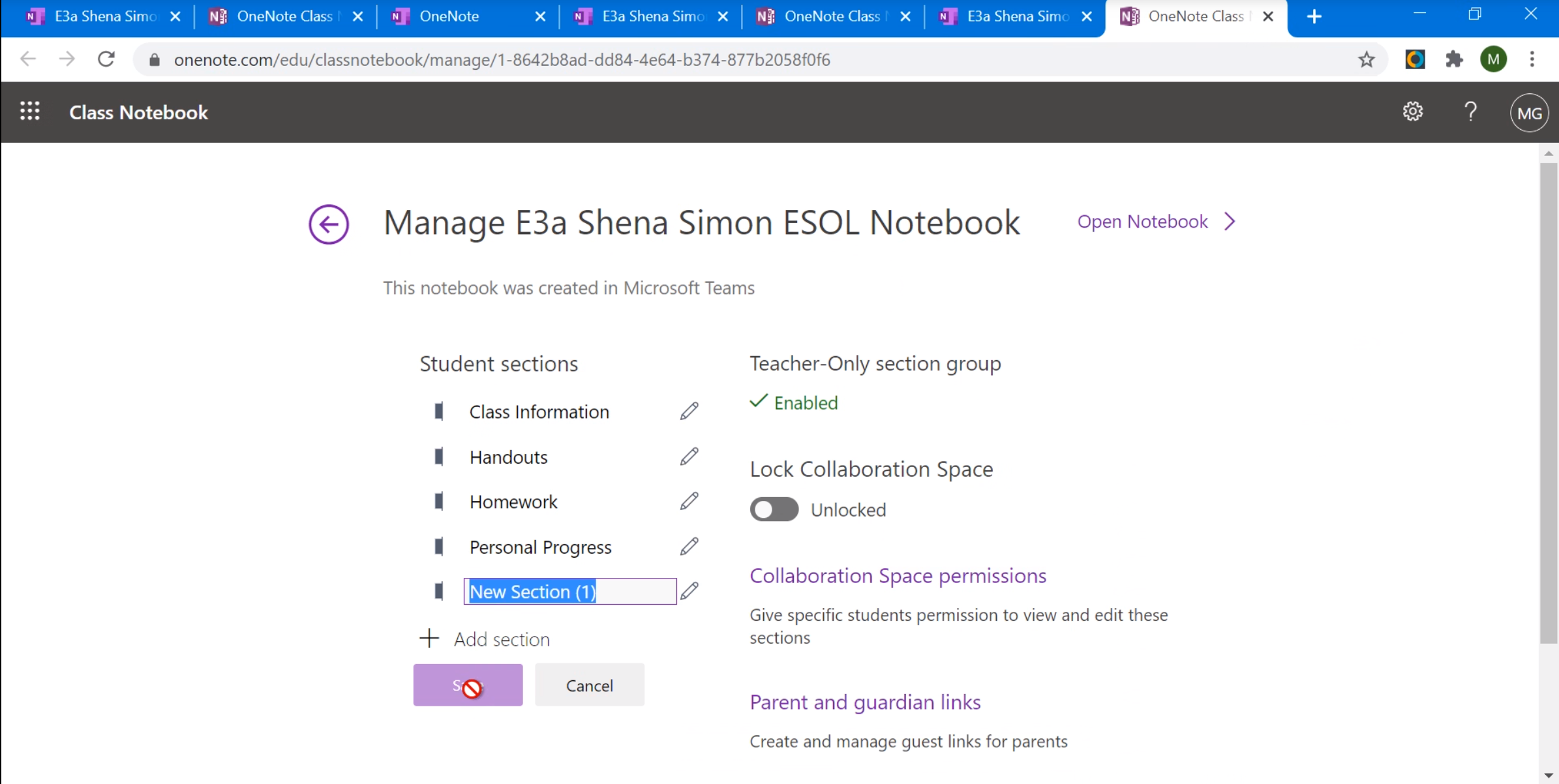Screen dimensions: 1559x784
Task: Open the help question mark icon
Action: coord(1471,112)
